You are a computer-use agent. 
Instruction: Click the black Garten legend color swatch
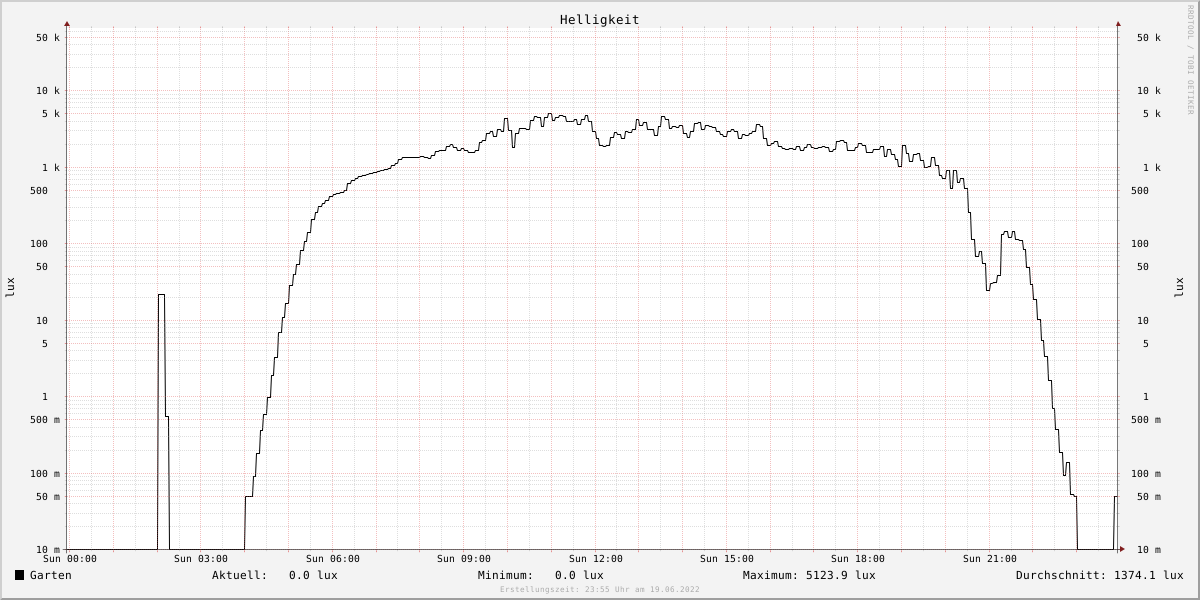(19, 575)
